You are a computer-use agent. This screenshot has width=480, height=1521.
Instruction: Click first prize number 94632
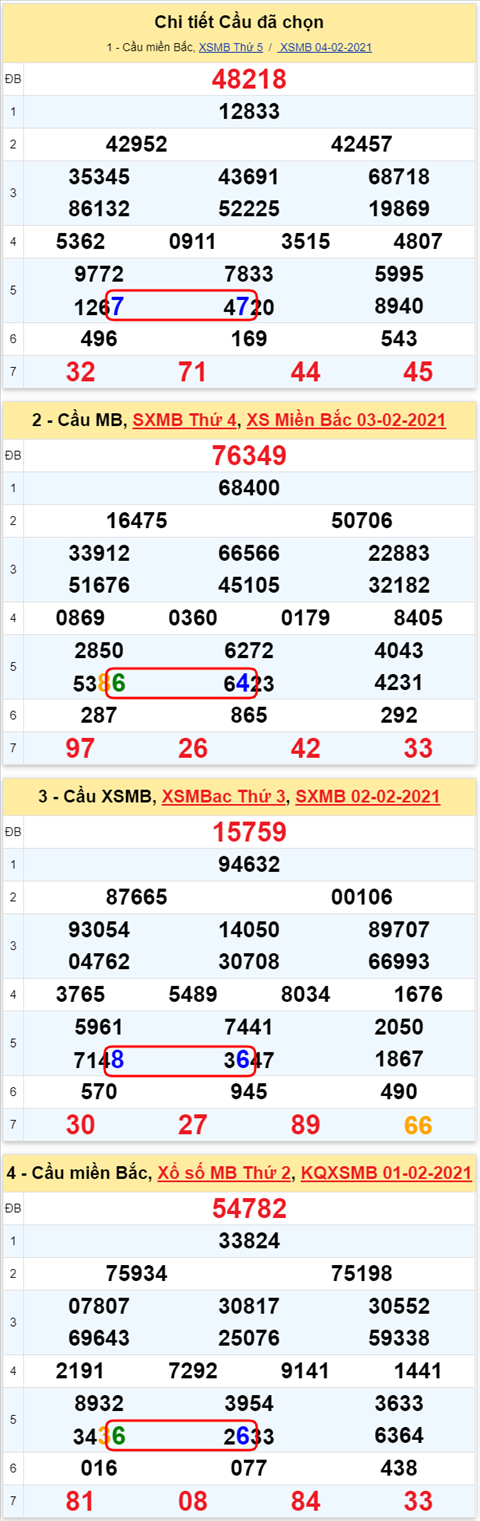point(249,864)
